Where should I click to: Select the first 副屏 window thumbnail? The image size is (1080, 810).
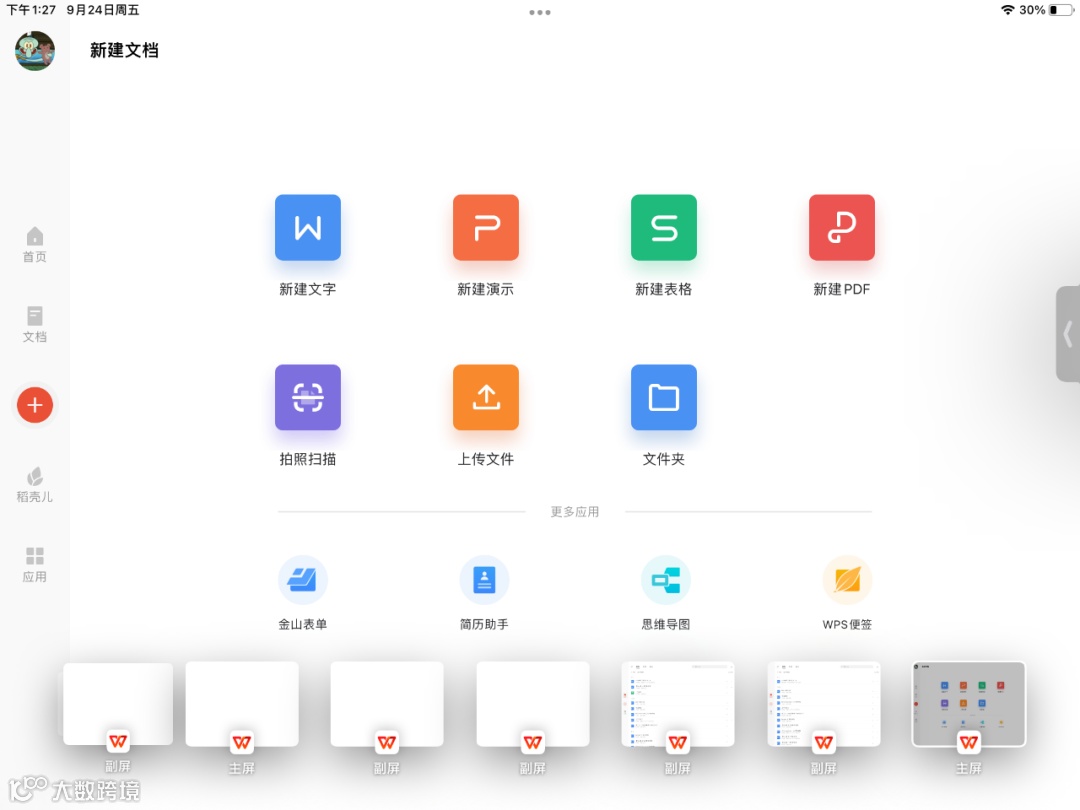118,704
